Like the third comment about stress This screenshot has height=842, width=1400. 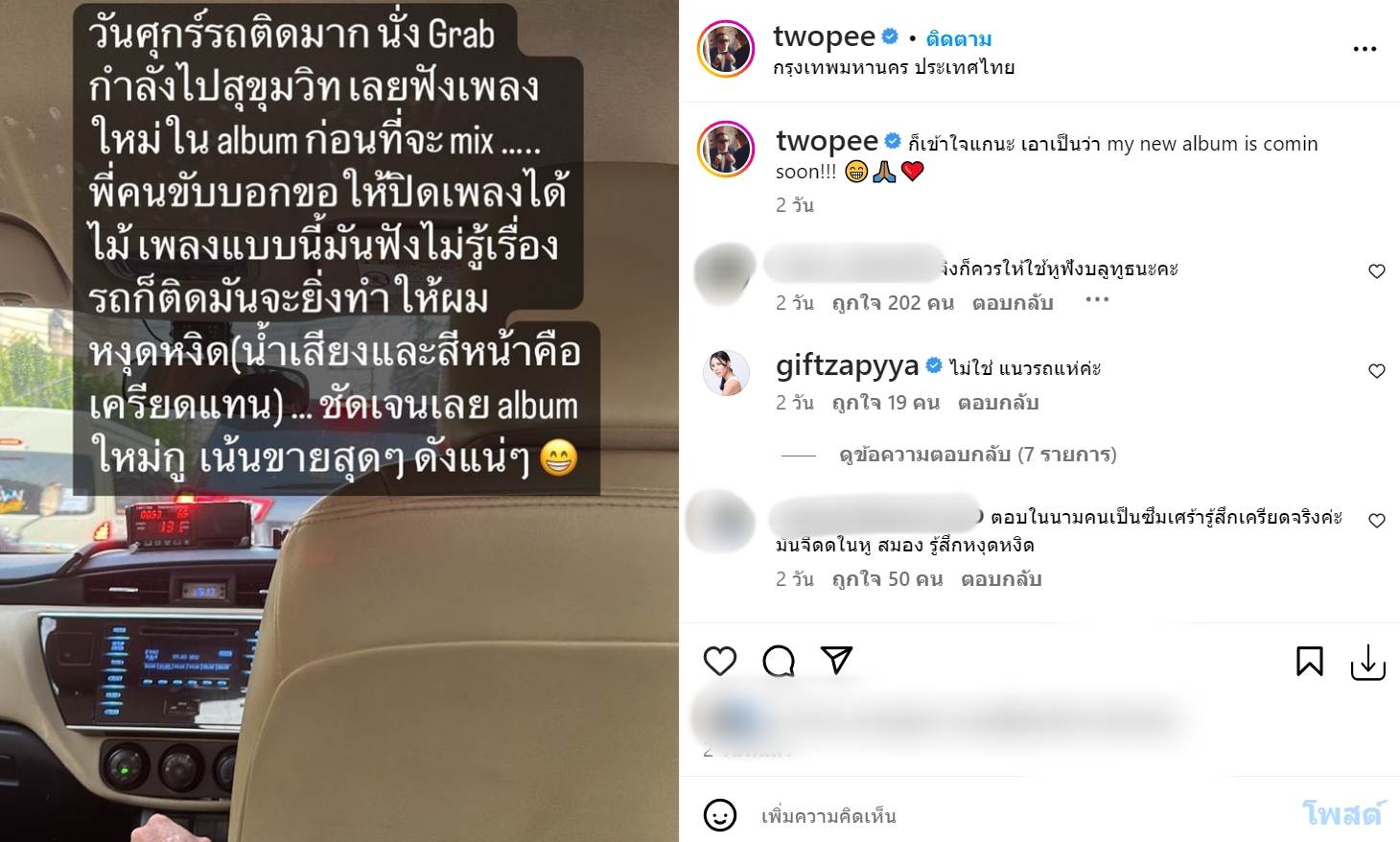click(x=1377, y=521)
